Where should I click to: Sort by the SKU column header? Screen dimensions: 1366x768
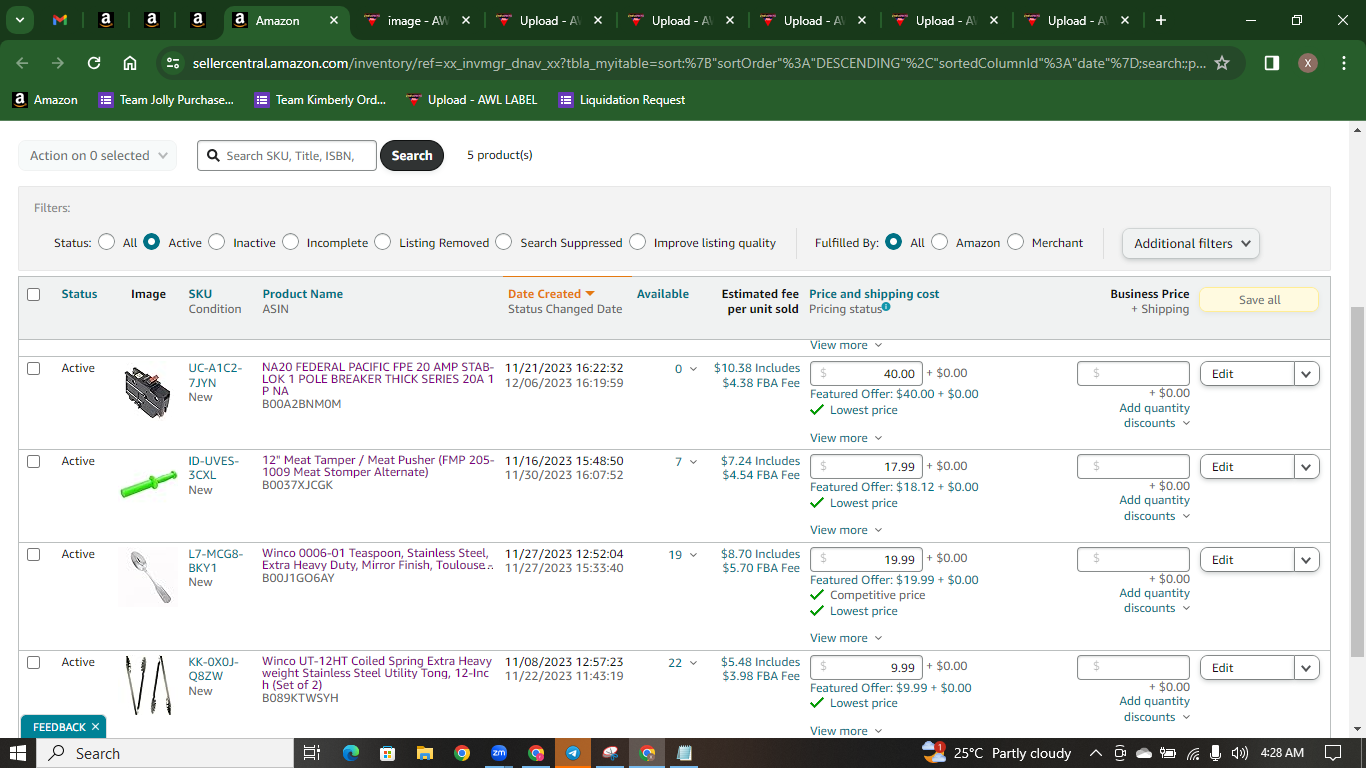pyautogui.click(x=200, y=294)
